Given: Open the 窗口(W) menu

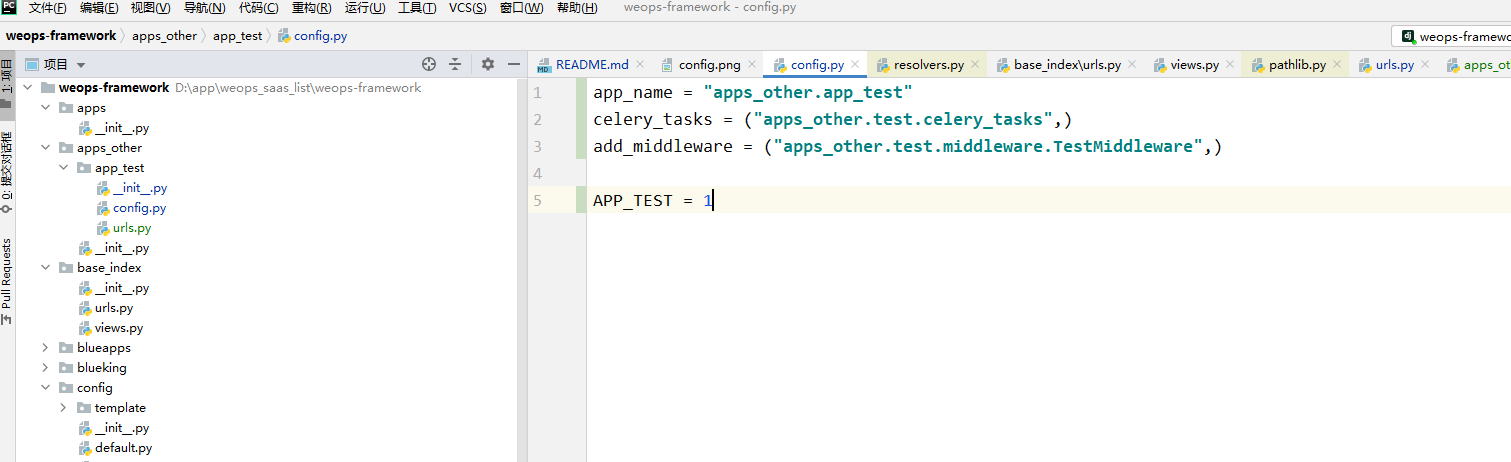Looking at the screenshot, I should coord(522,8).
